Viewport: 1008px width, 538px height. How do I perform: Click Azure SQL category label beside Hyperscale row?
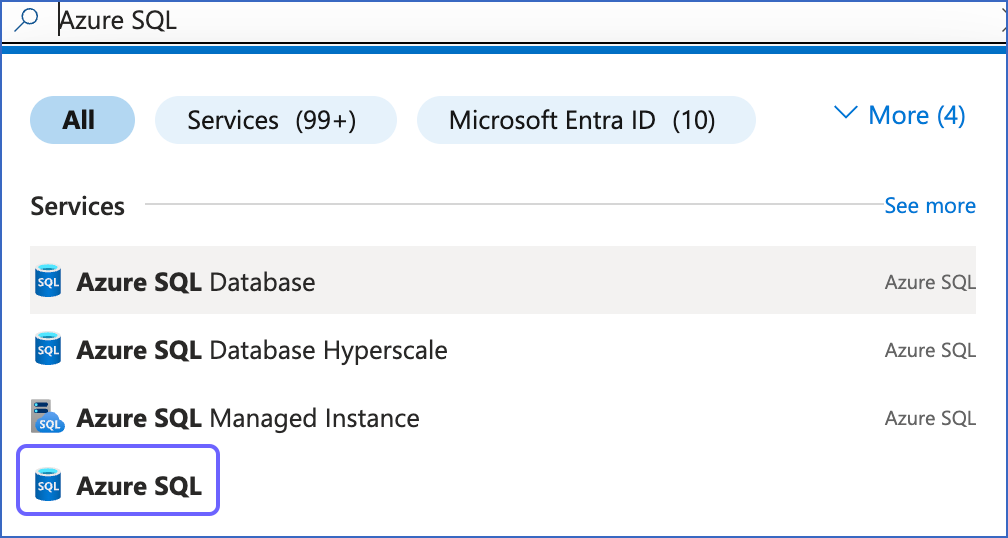coord(930,350)
